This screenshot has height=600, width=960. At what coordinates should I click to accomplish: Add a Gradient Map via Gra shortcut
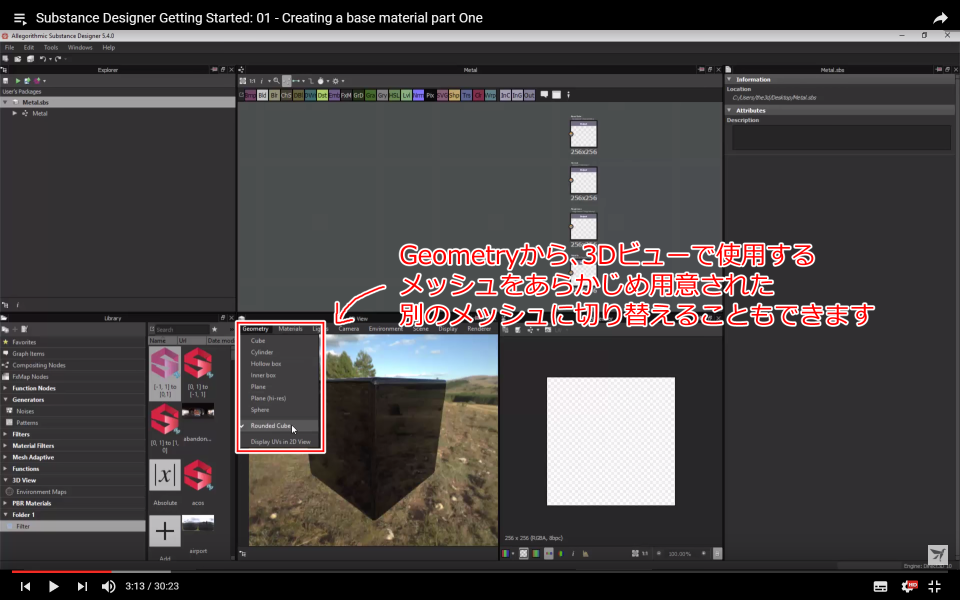[x=370, y=96]
